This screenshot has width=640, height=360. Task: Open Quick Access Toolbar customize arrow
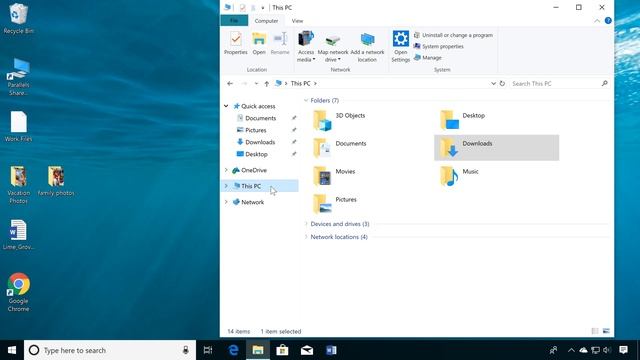pyautogui.click(x=263, y=8)
